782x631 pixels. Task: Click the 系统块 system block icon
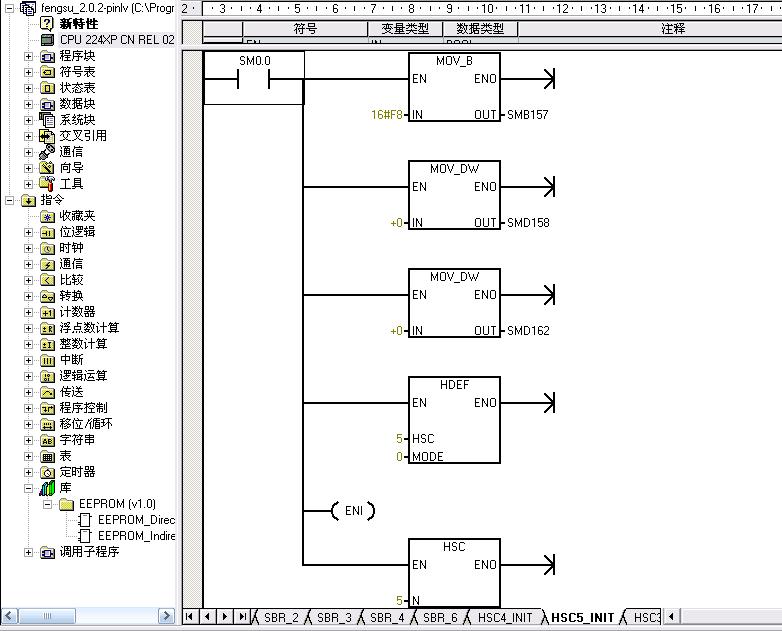coord(47,120)
